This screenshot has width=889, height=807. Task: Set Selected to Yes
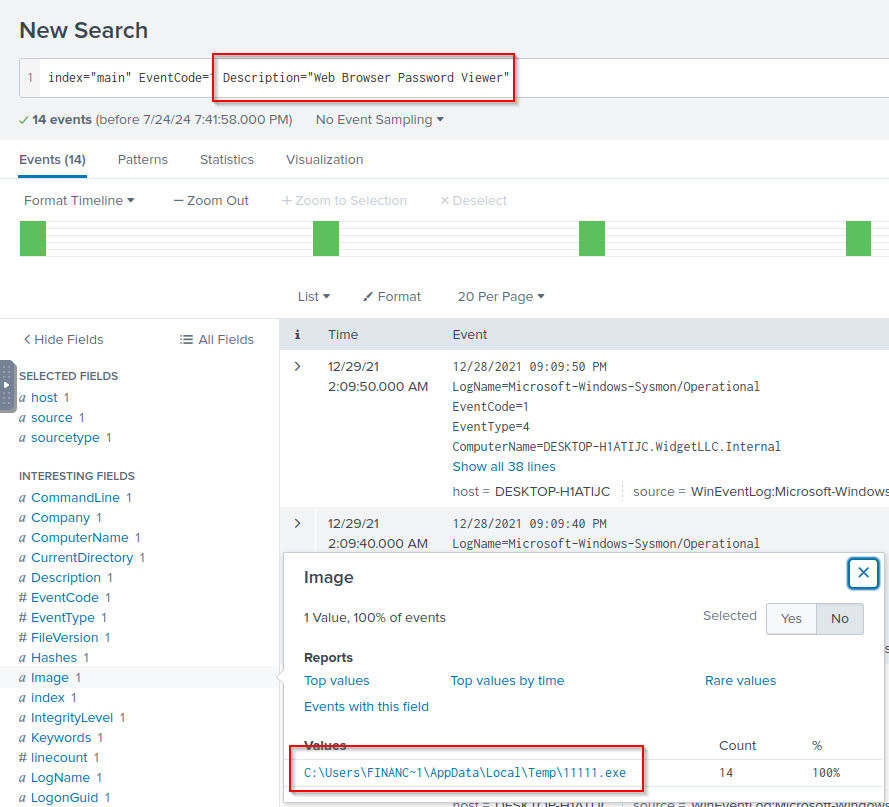(791, 618)
